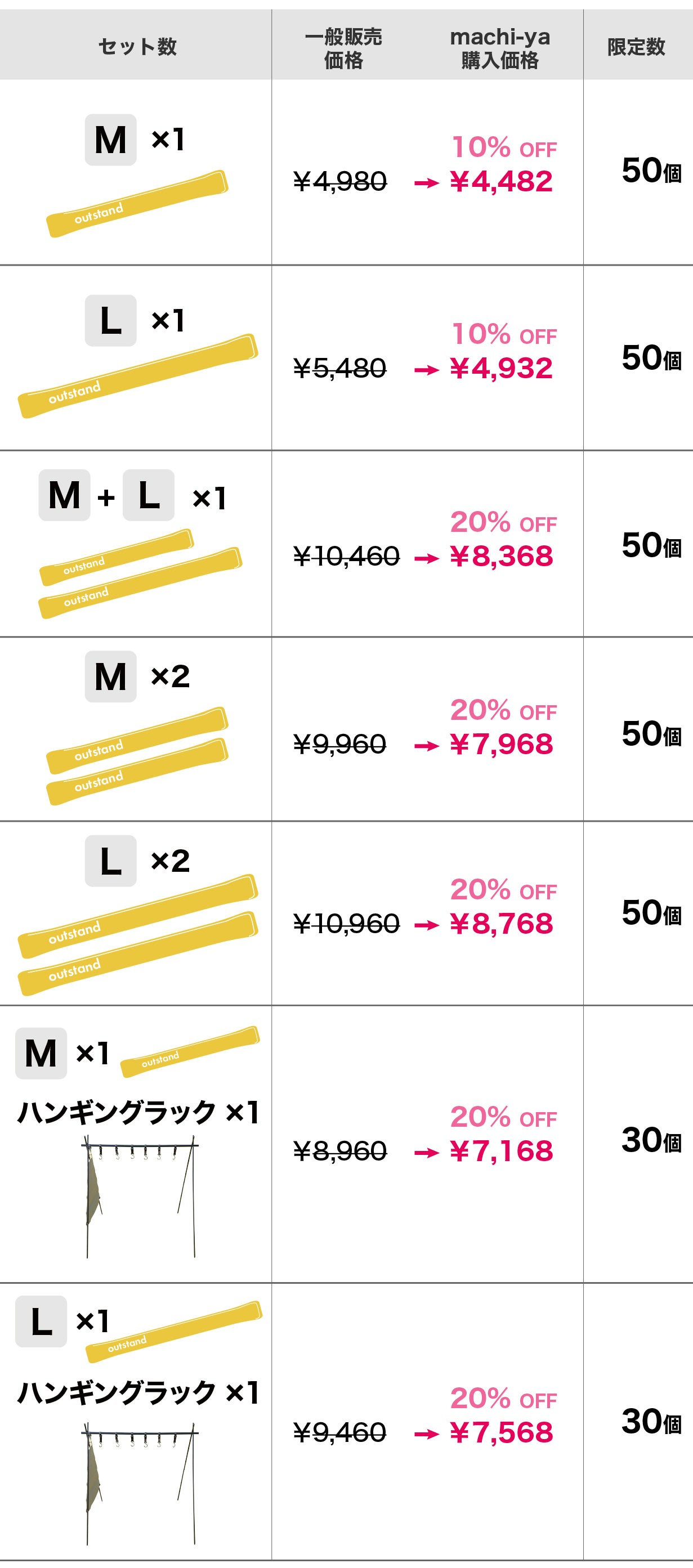Click the M badge in the ¥7,168 hanging rack row
This screenshot has height=1568, width=693.
point(41,1054)
